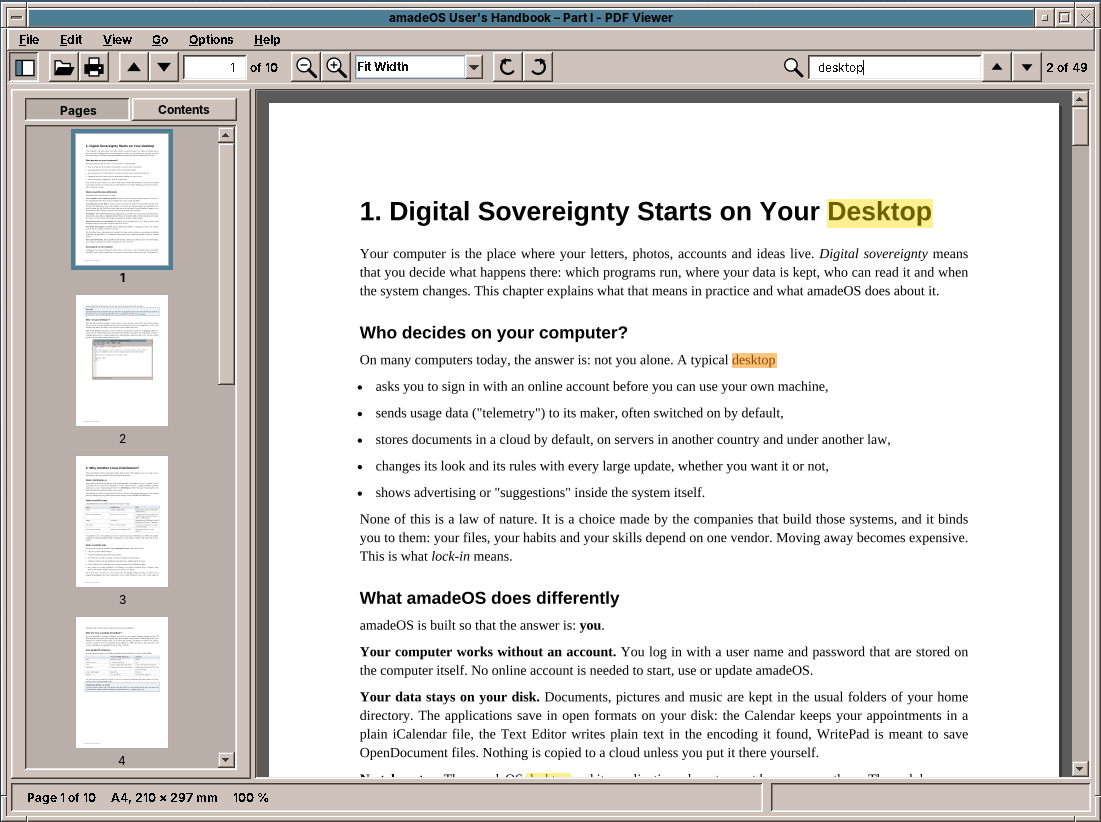
Task: Click the search magnifier icon
Action: pos(793,67)
